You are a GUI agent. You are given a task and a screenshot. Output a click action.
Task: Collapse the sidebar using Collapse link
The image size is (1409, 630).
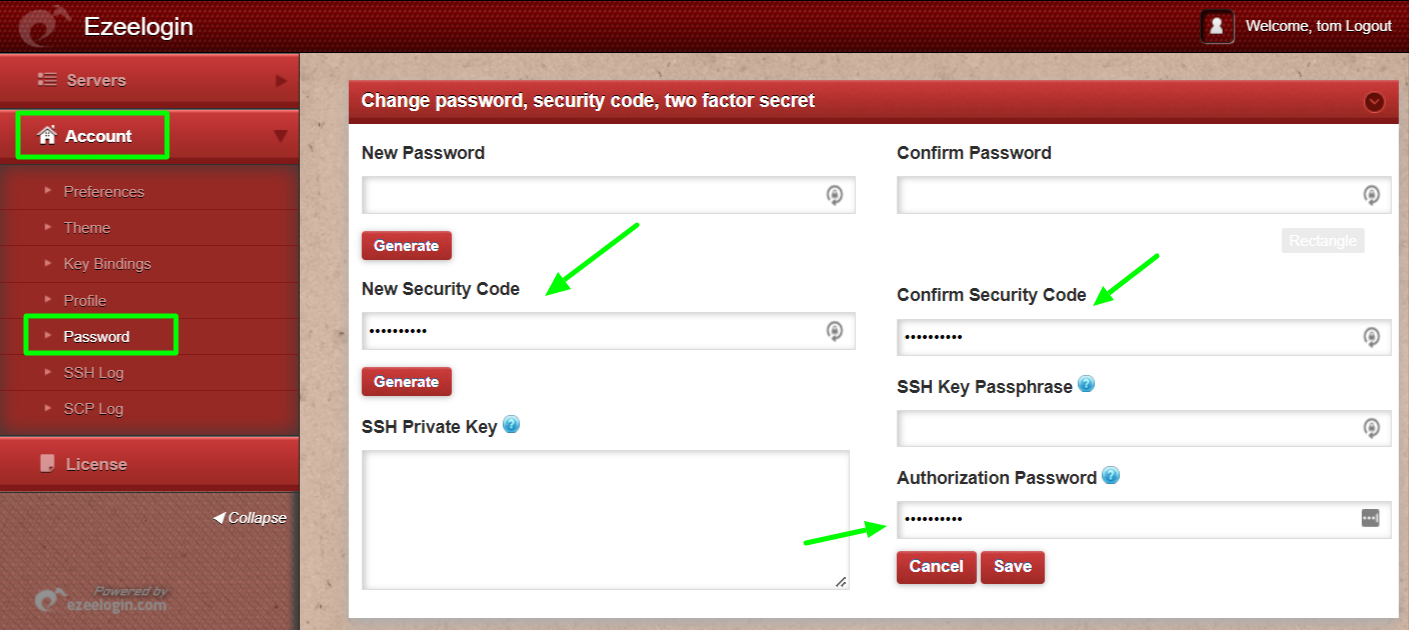(250, 518)
